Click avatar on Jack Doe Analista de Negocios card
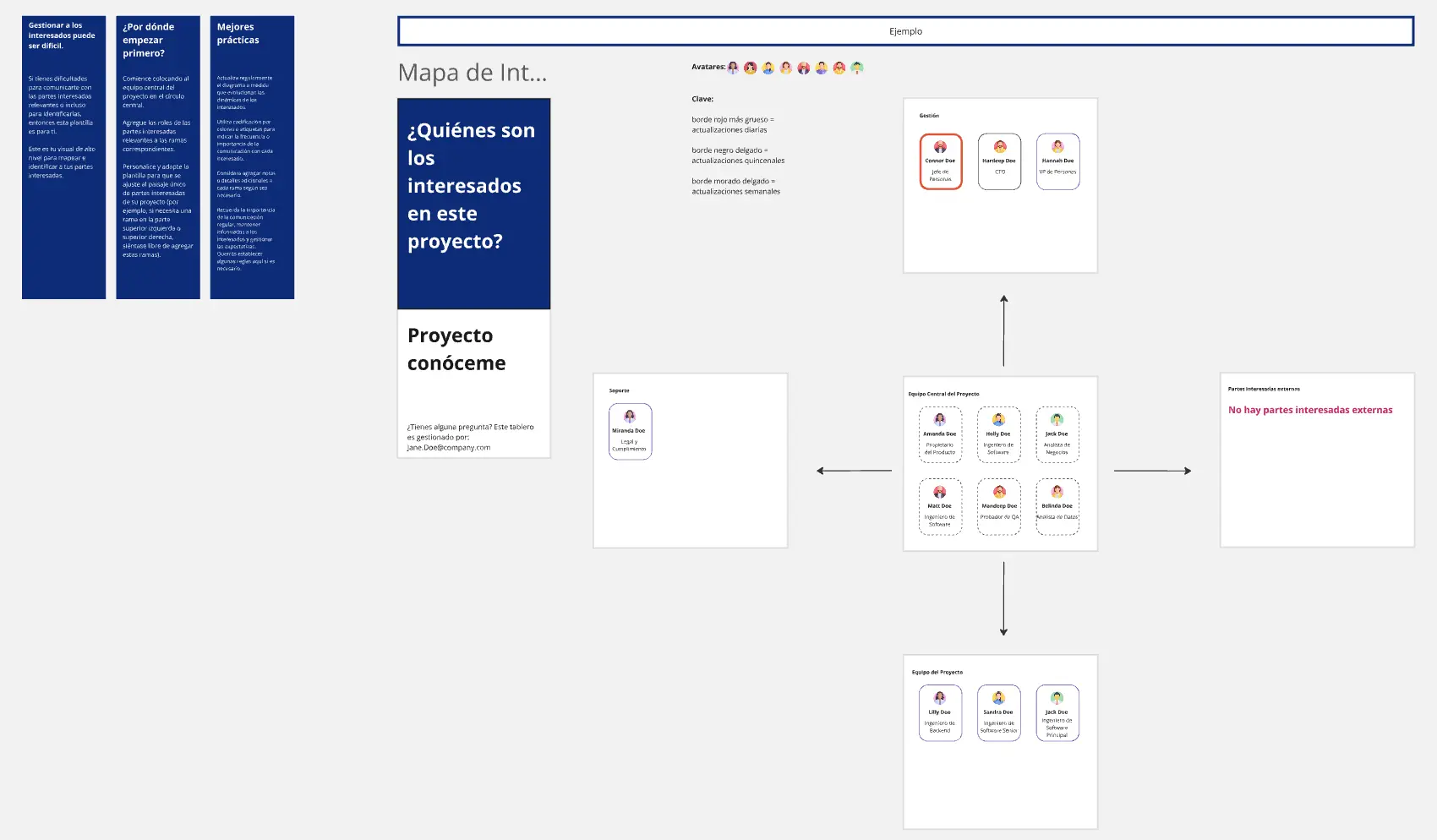 coord(1057,420)
